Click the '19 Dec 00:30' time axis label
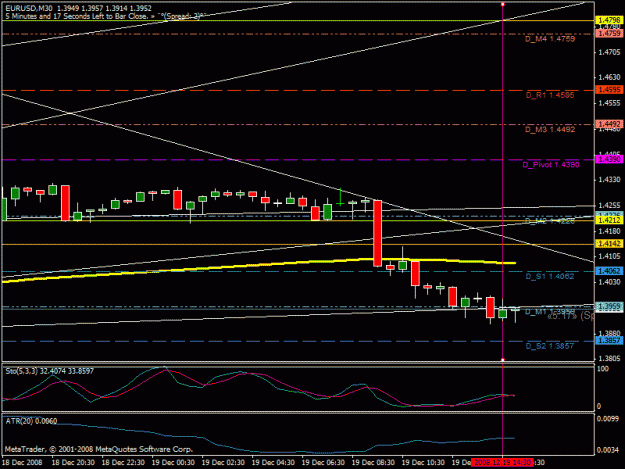This screenshot has width=625, height=469. tap(173, 462)
